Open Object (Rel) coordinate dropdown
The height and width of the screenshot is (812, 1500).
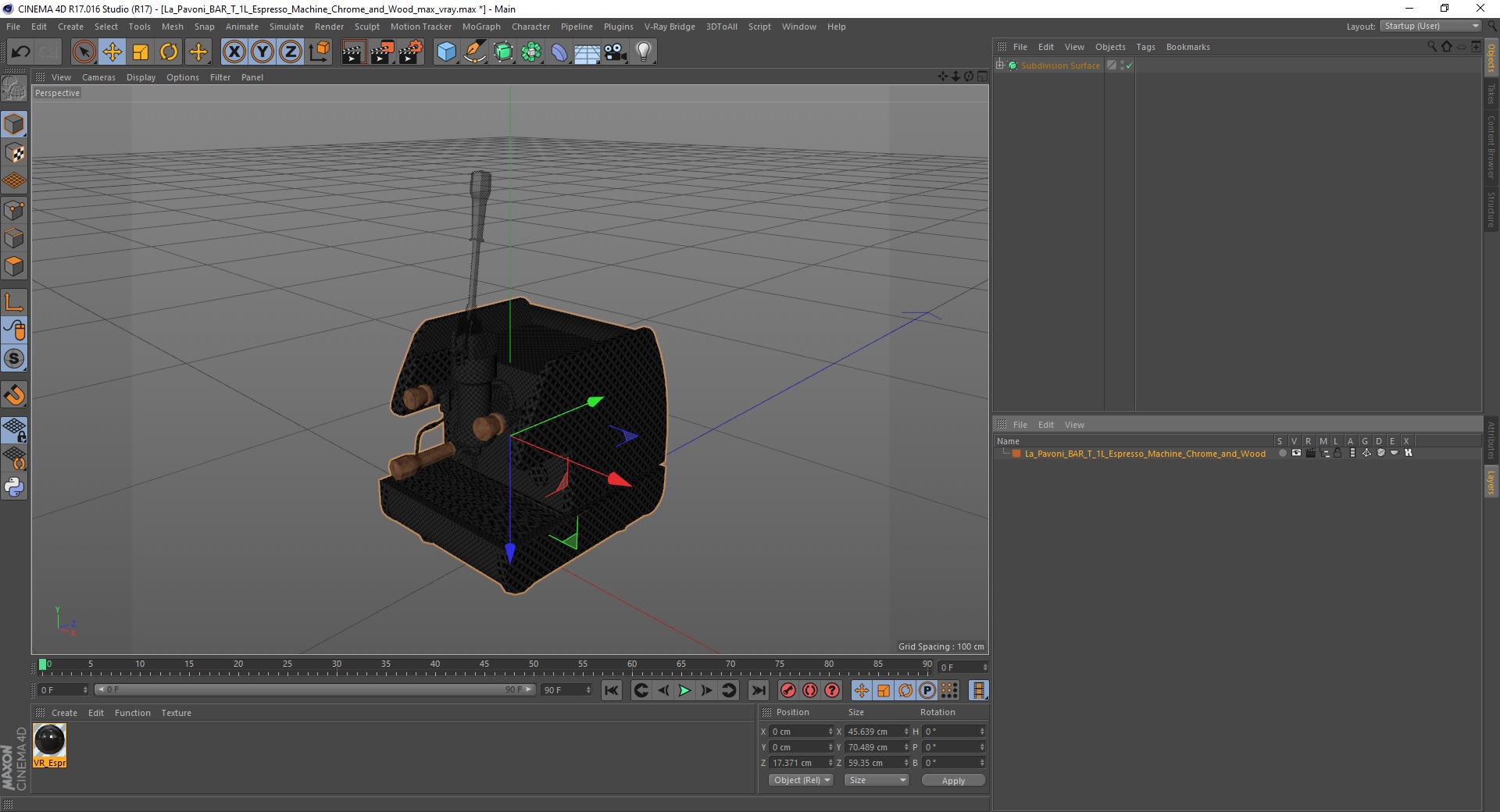(x=801, y=780)
